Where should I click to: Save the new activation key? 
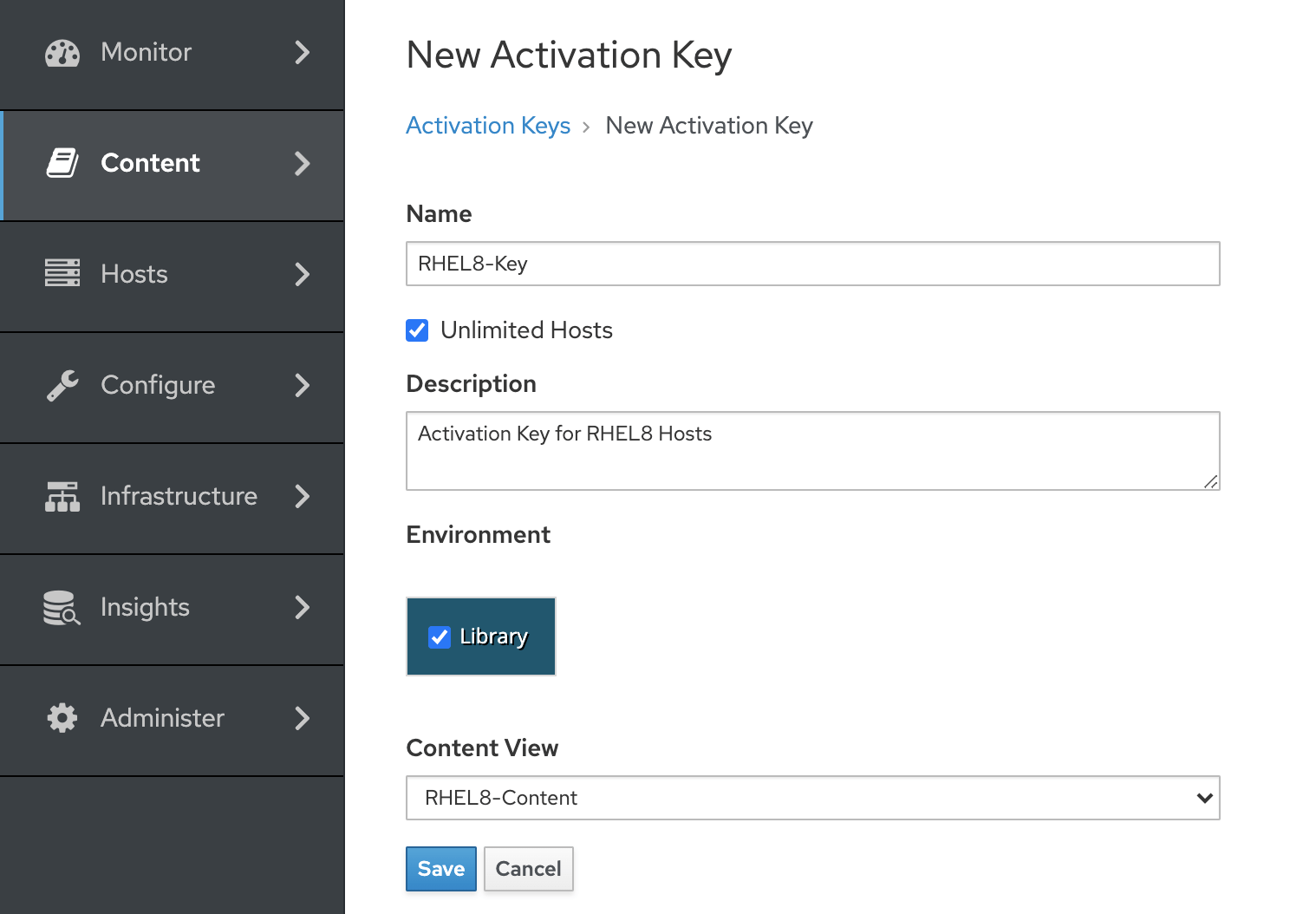(x=440, y=869)
